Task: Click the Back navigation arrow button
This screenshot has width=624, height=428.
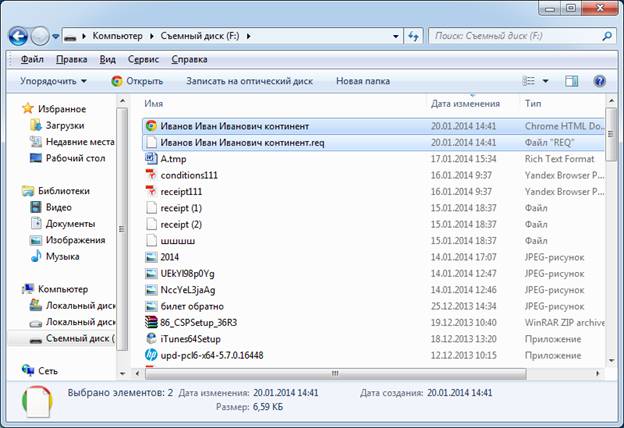Action: (18, 36)
